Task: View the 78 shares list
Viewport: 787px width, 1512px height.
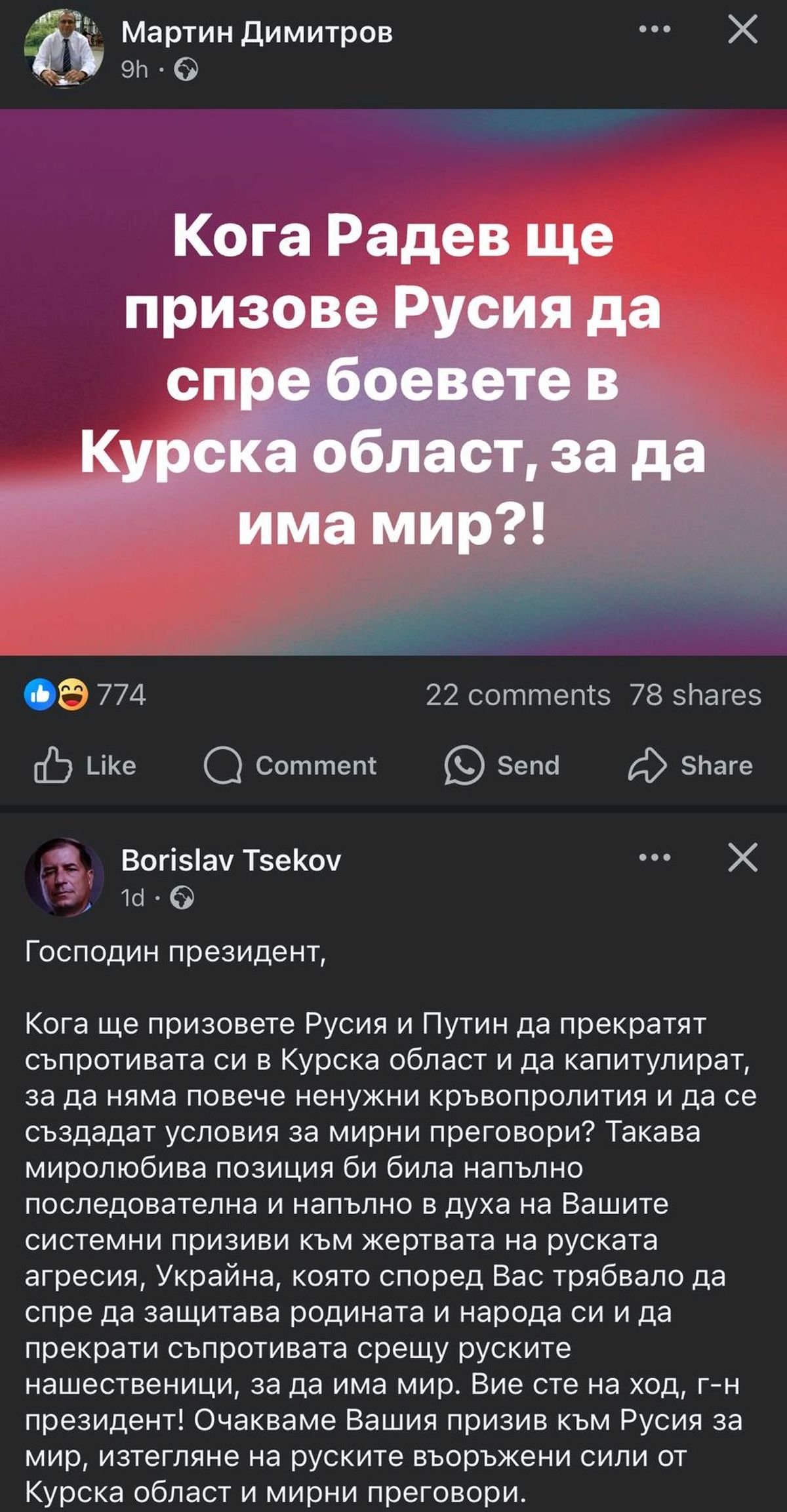Action: click(x=695, y=695)
